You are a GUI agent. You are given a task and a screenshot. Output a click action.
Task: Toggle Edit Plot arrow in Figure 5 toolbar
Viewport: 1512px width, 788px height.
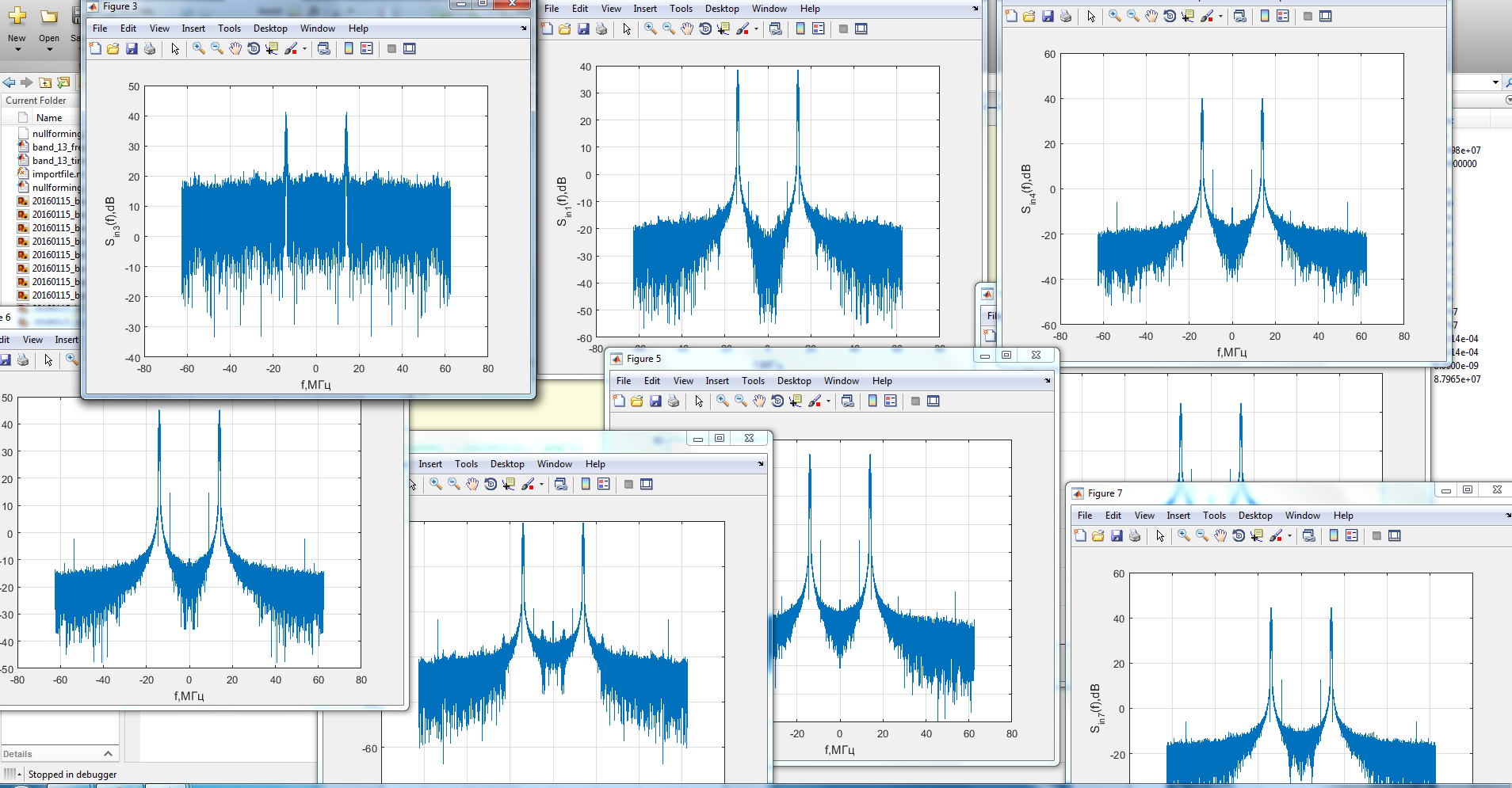tap(699, 402)
